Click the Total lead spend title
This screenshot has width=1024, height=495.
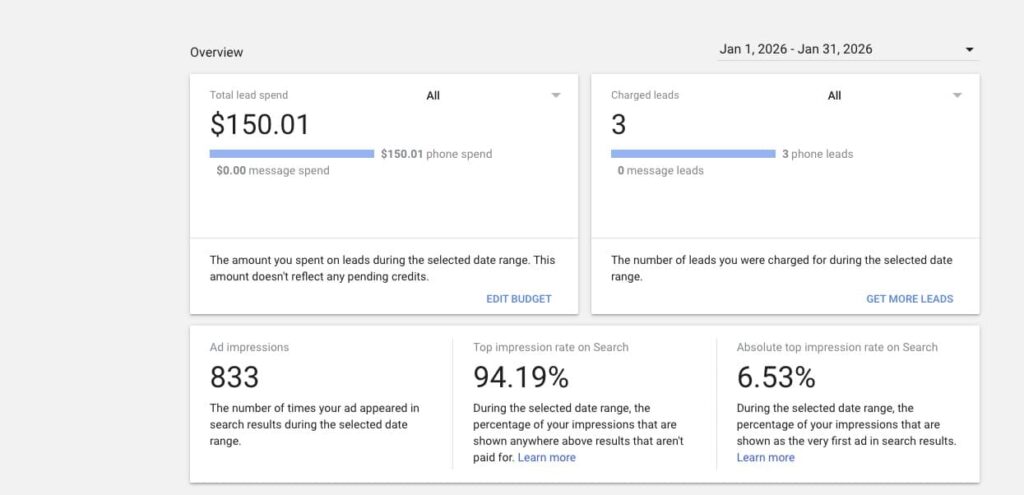click(x=249, y=95)
